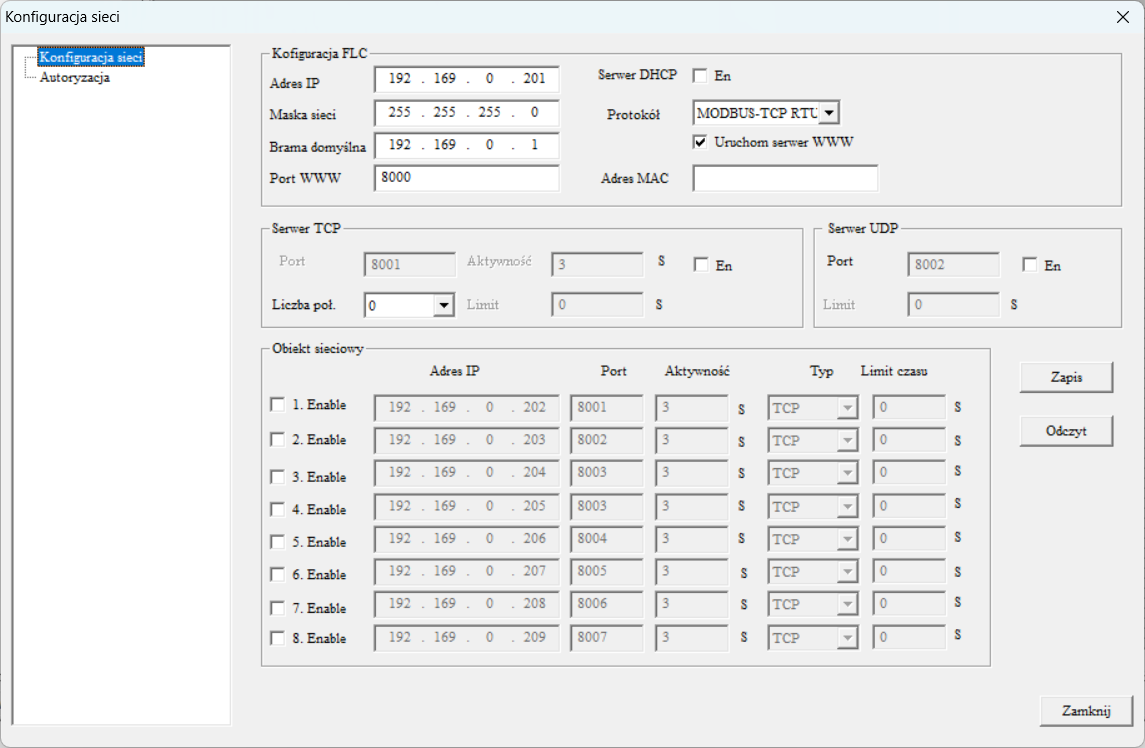Image resolution: width=1145 pixels, height=748 pixels.
Task: Click Serwer TCP Limit field
Action: pyautogui.click(x=597, y=305)
